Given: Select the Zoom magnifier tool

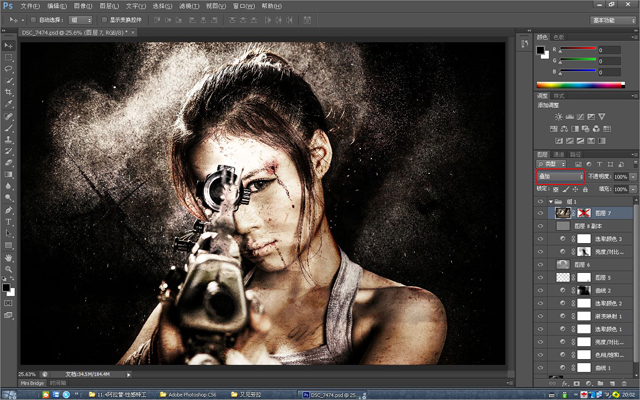Looking at the screenshot, I should point(8,268).
